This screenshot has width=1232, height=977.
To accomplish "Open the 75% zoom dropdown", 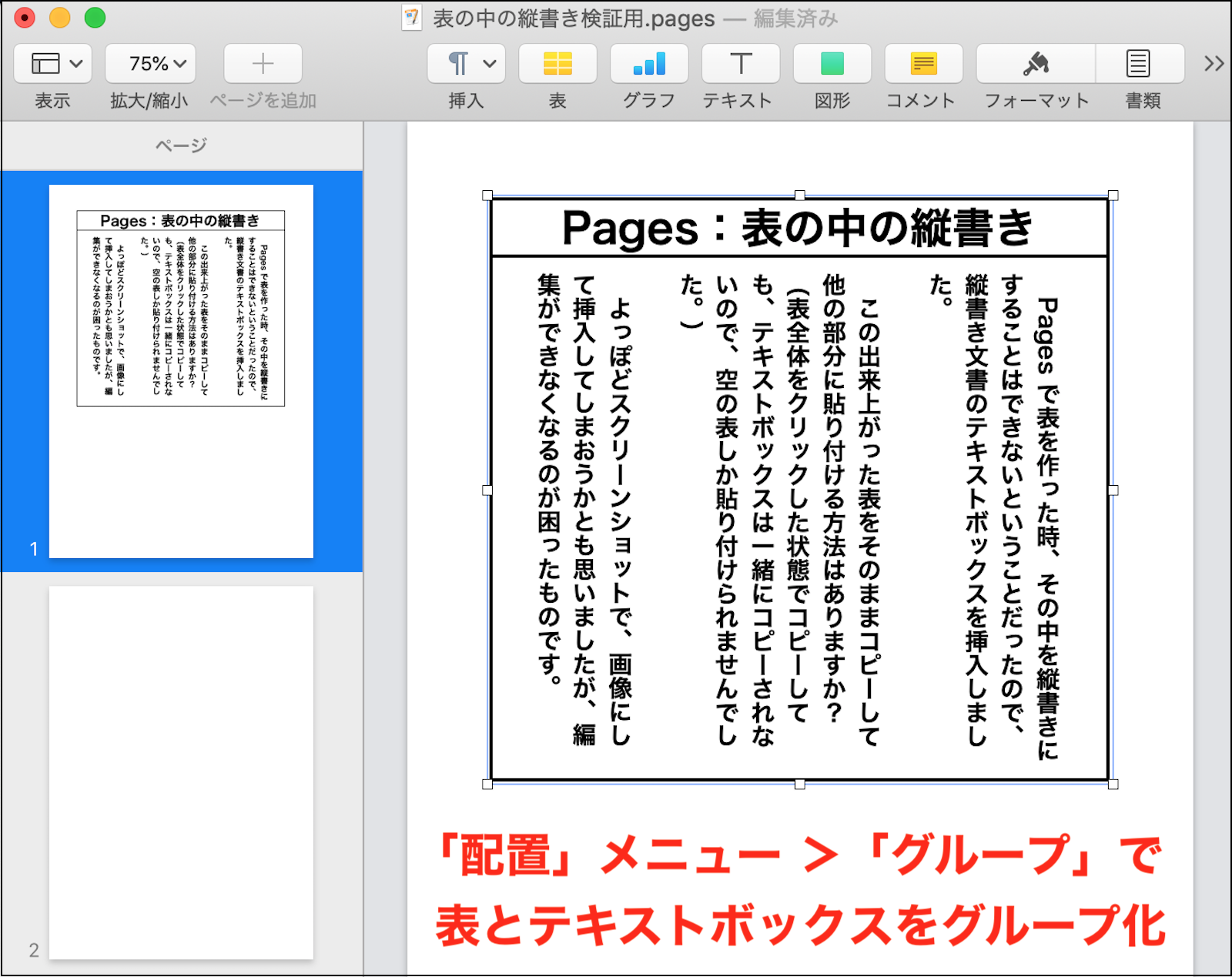I will (x=150, y=63).
